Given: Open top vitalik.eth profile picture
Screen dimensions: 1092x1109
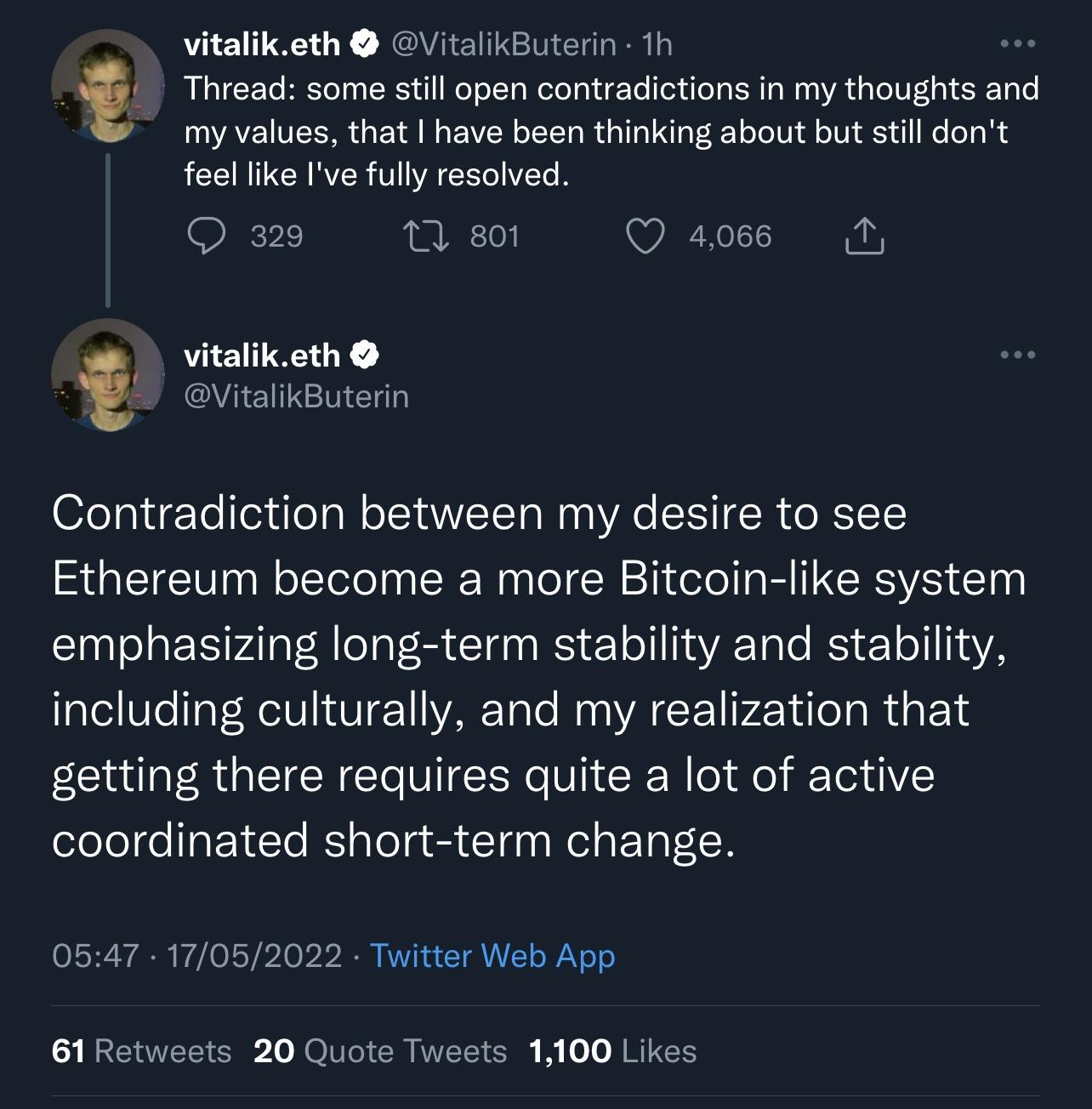Looking at the screenshot, I should click(108, 85).
